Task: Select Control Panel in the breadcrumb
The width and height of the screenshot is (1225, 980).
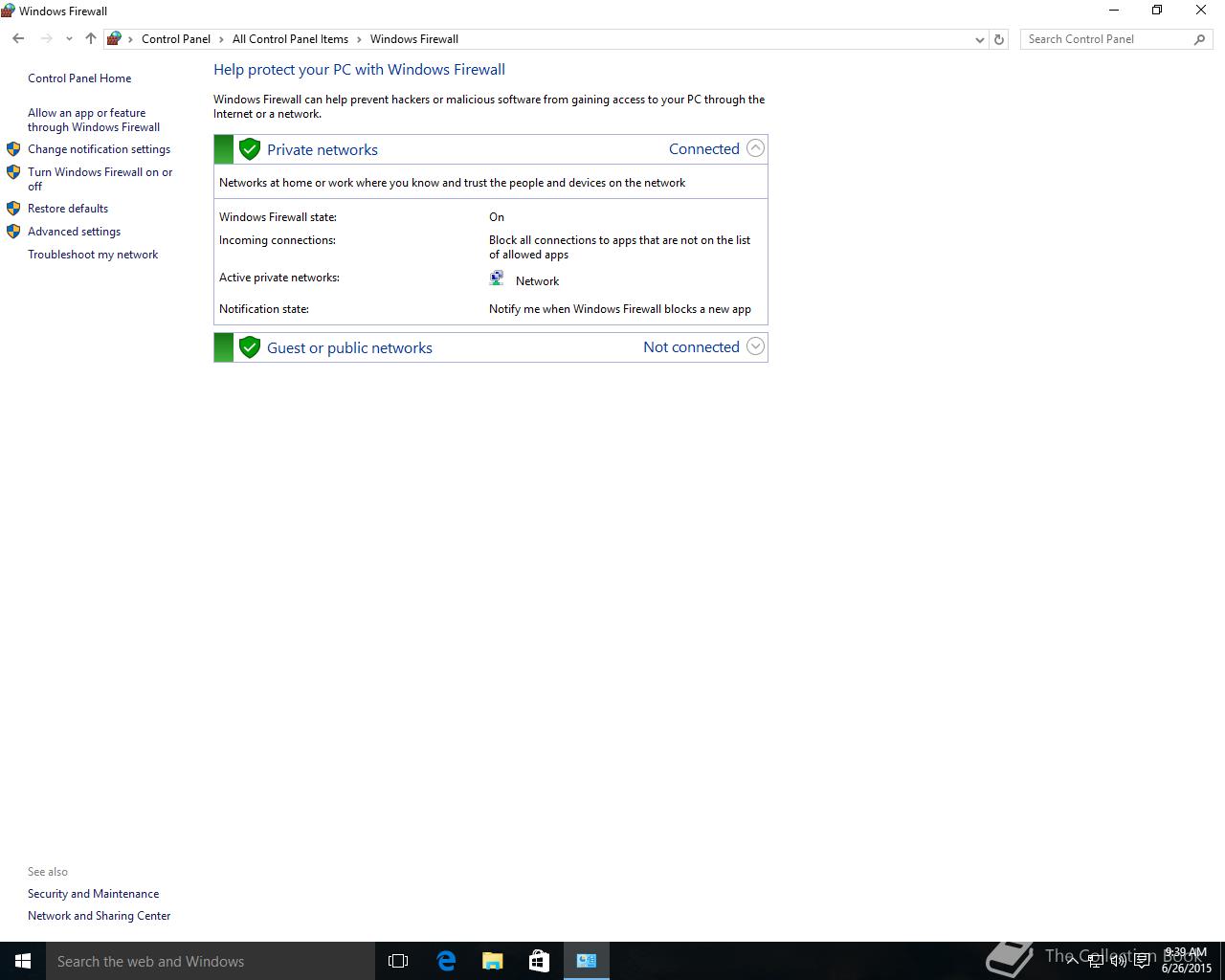Action: tap(176, 39)
